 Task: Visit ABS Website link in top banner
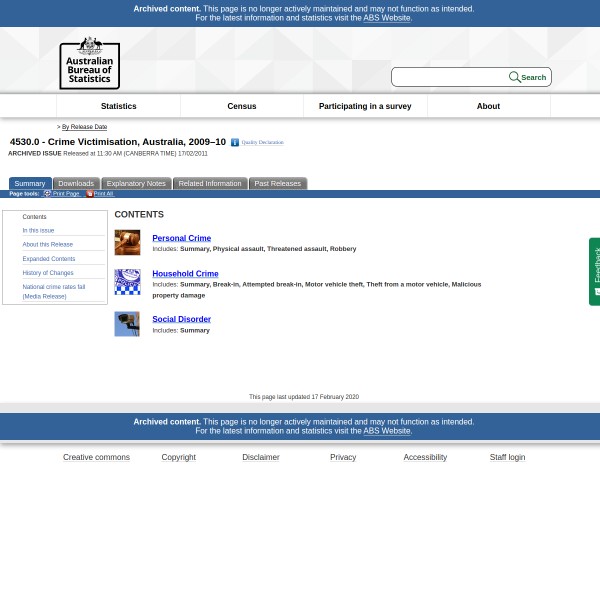(x=386, y=18)
